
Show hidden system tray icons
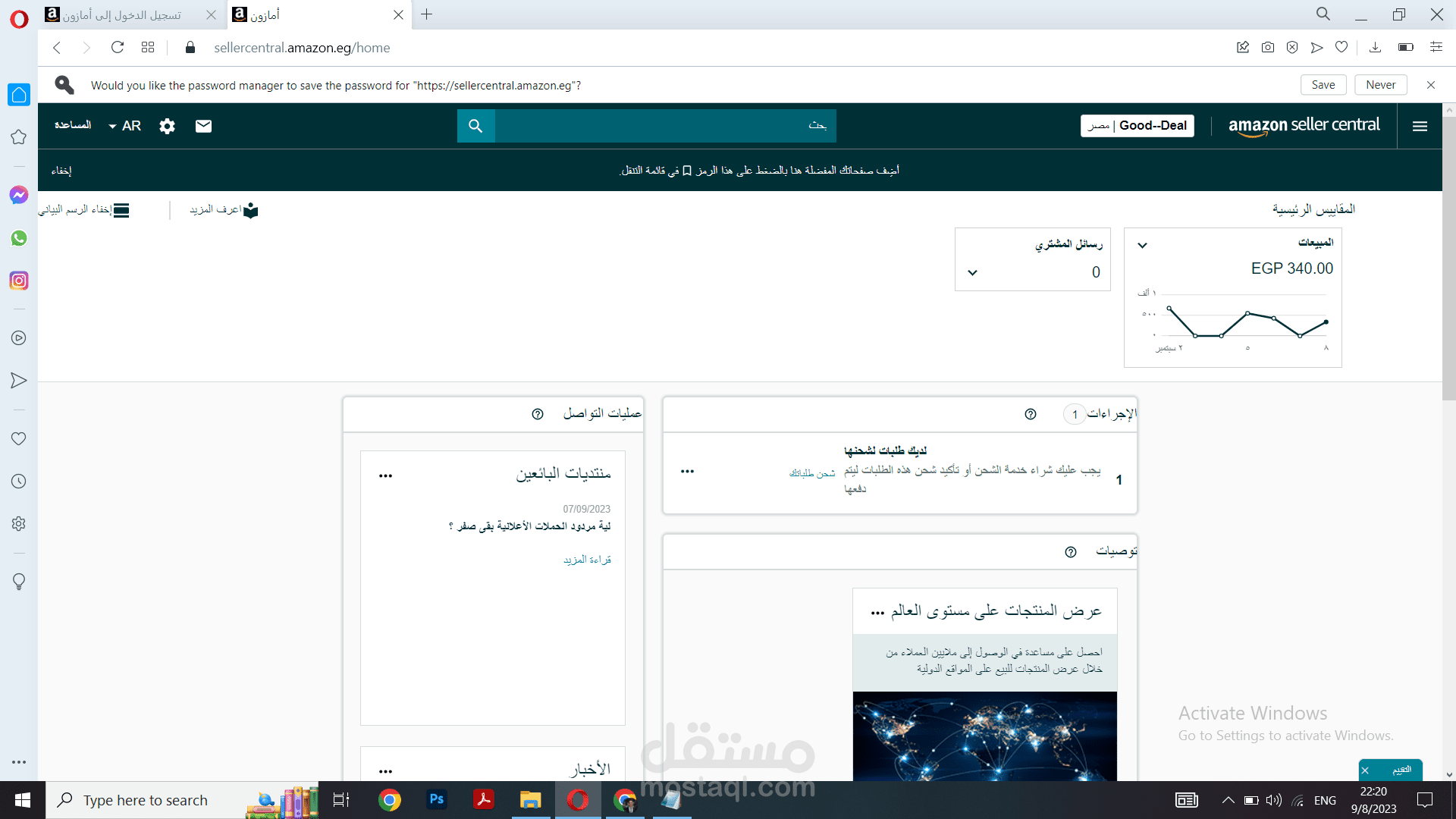tap(1228, 800)
